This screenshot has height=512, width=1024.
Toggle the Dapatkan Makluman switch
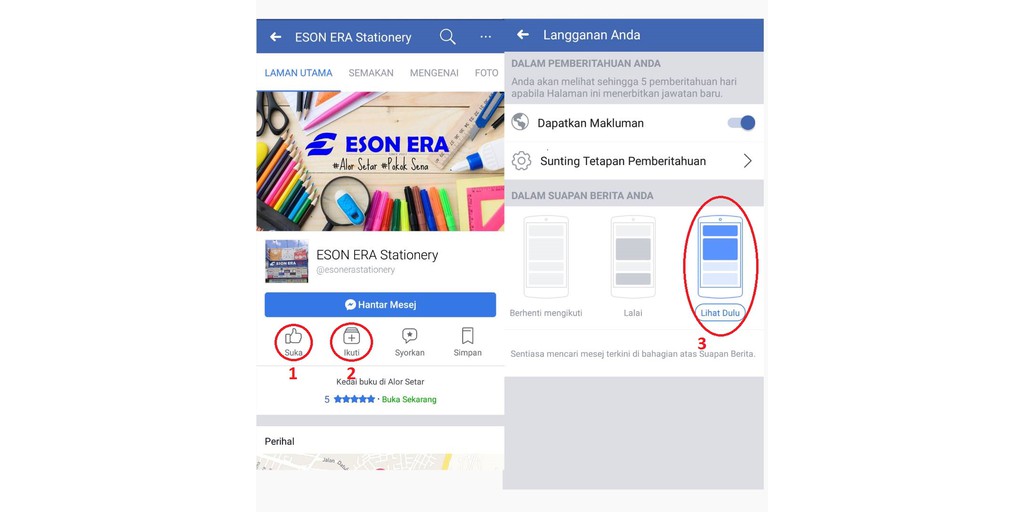pyautogui.click(x=741, y=123)
